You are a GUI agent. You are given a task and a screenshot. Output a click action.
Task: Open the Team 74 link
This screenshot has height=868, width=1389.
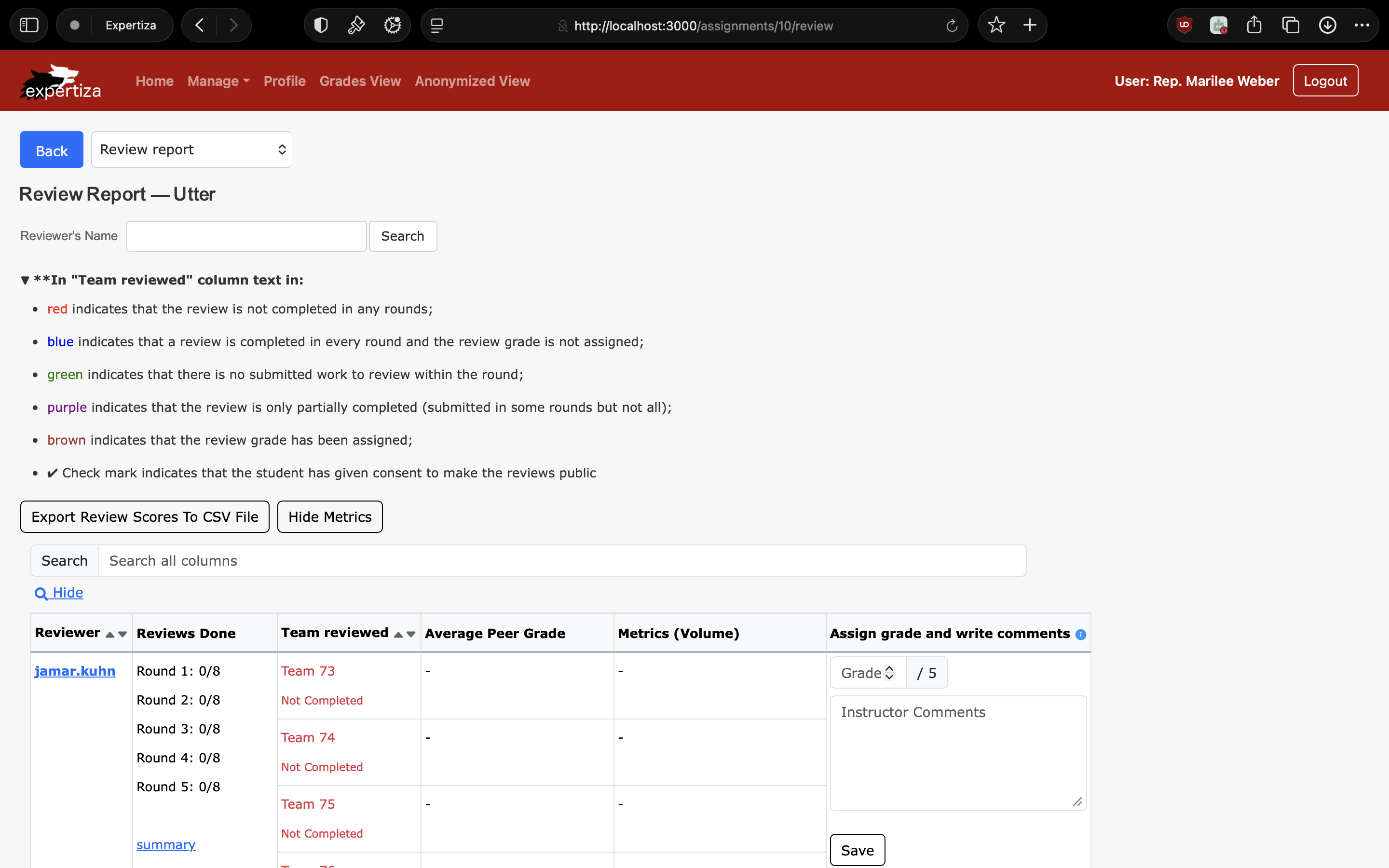(308, 738)
